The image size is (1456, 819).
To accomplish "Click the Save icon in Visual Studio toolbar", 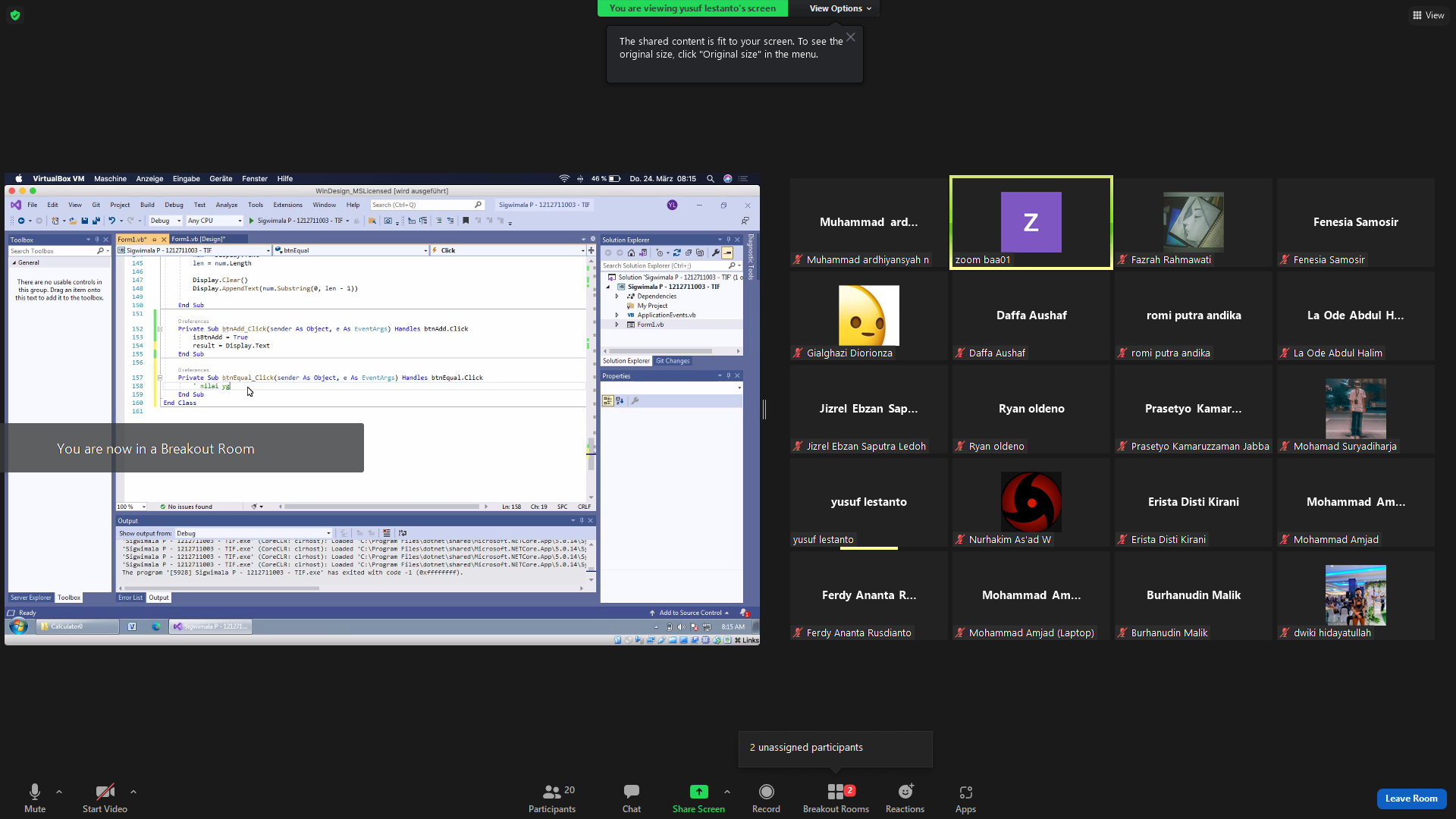I will [85, 221].
